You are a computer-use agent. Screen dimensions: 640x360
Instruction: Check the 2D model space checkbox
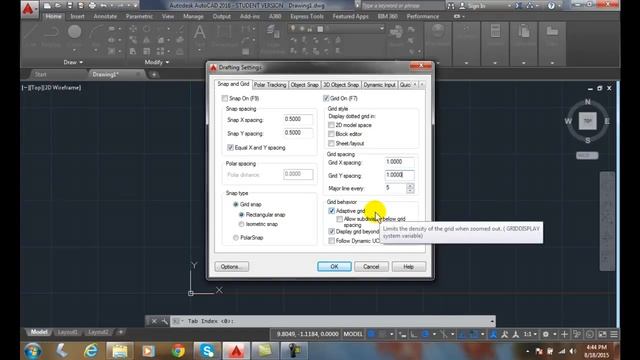click(x=331, y=125)
